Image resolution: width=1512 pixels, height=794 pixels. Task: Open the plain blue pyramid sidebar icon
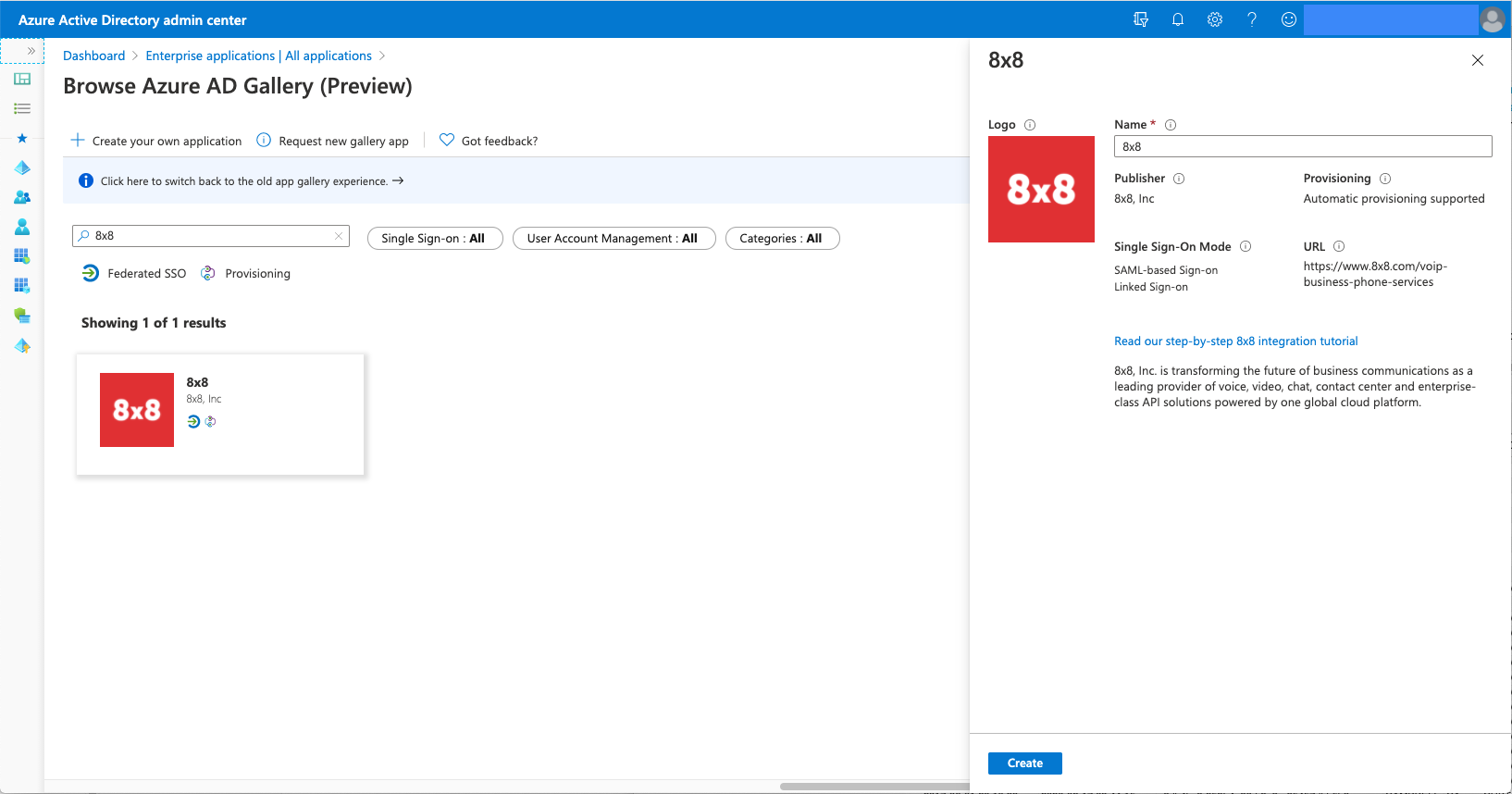(22, 168)
